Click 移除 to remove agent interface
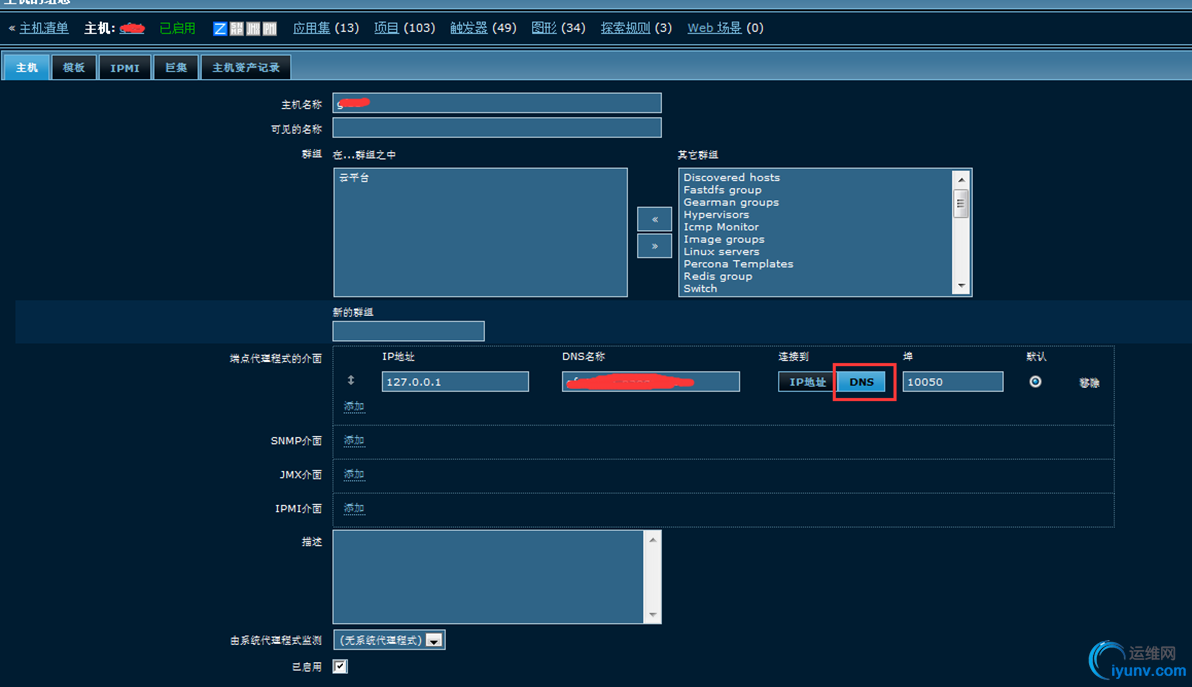This screenshot has height=687, width=1192. [1089, 382]
